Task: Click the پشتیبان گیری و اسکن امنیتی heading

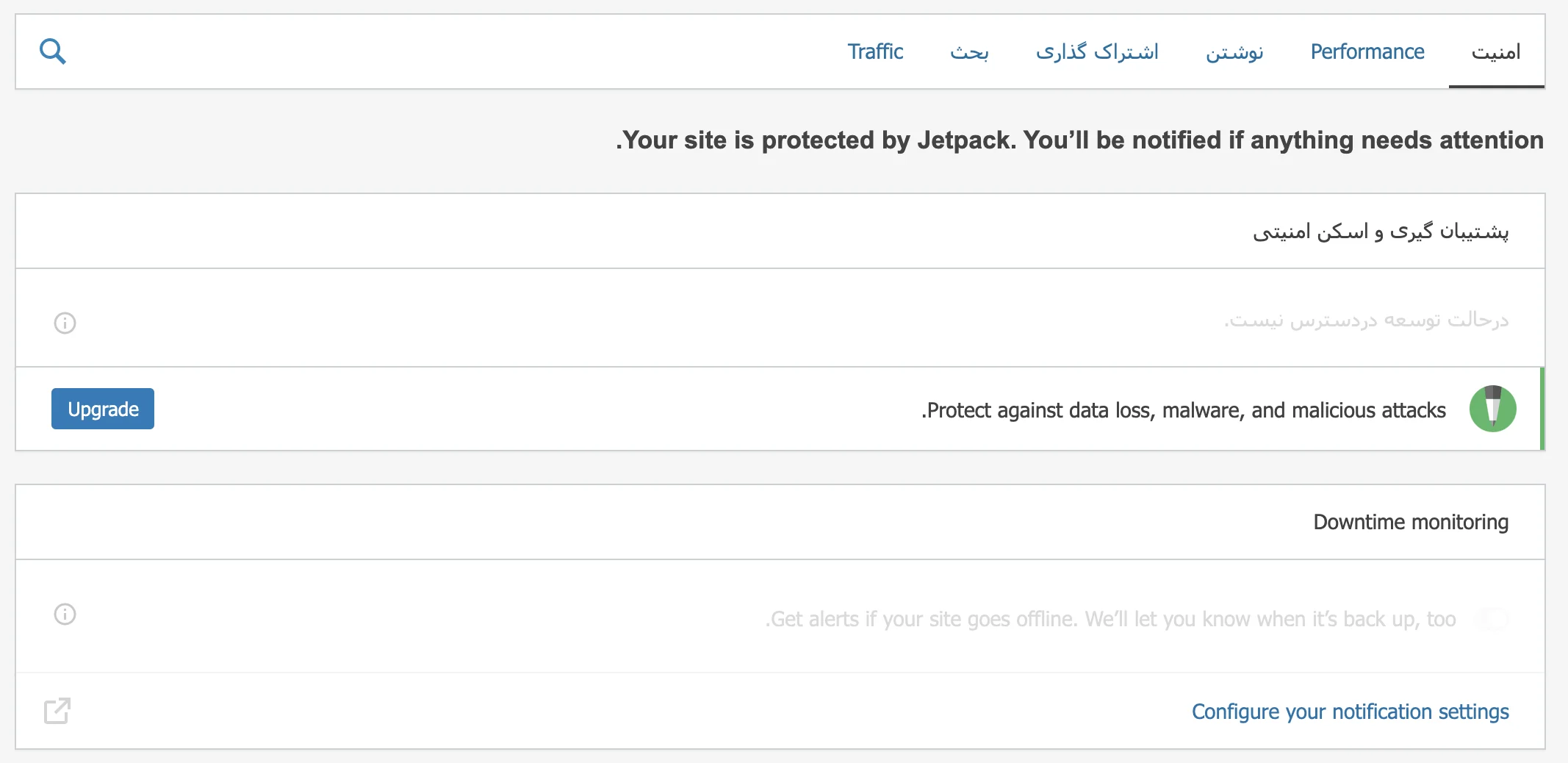Action: pyautogui.click(x=1381, y=232)
